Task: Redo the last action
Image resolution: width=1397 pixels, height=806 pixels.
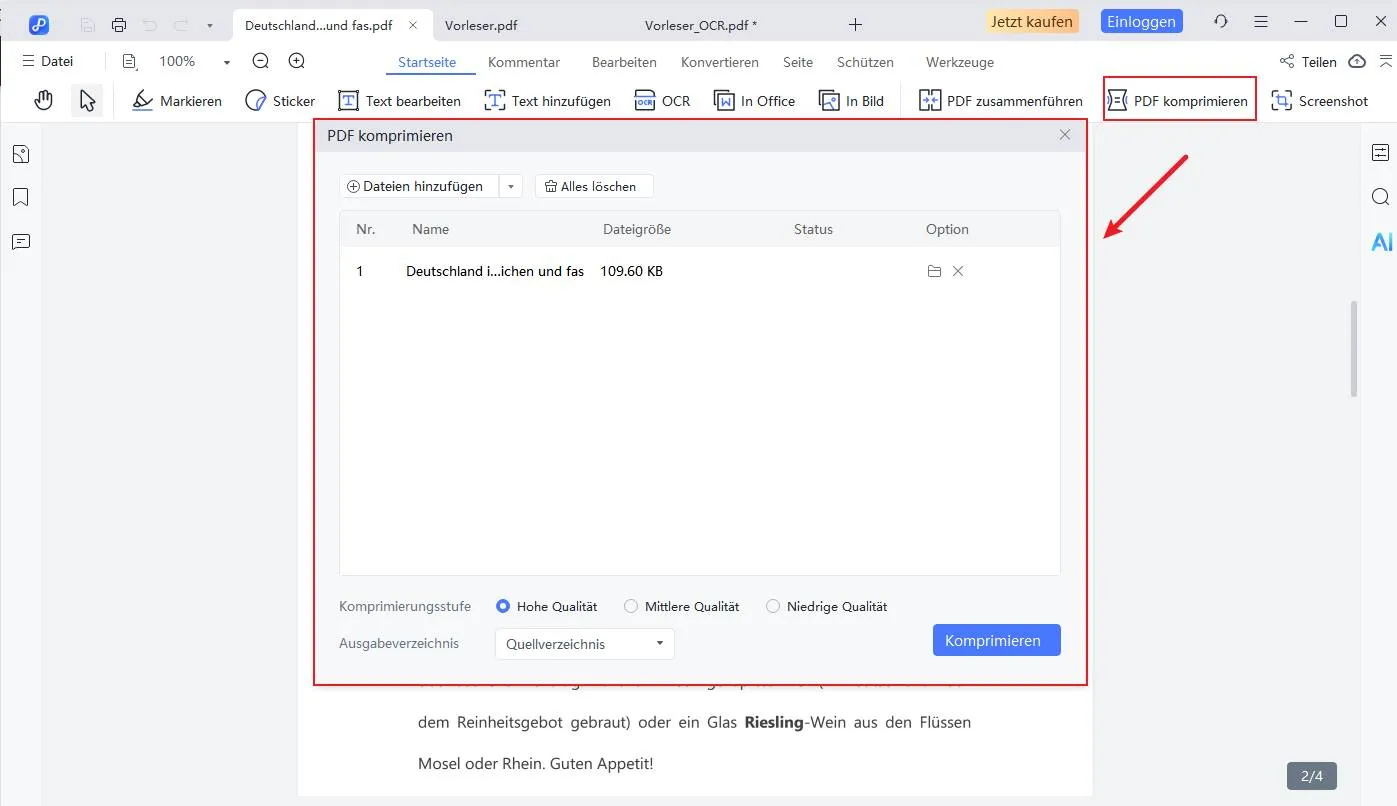Action: 181,24
